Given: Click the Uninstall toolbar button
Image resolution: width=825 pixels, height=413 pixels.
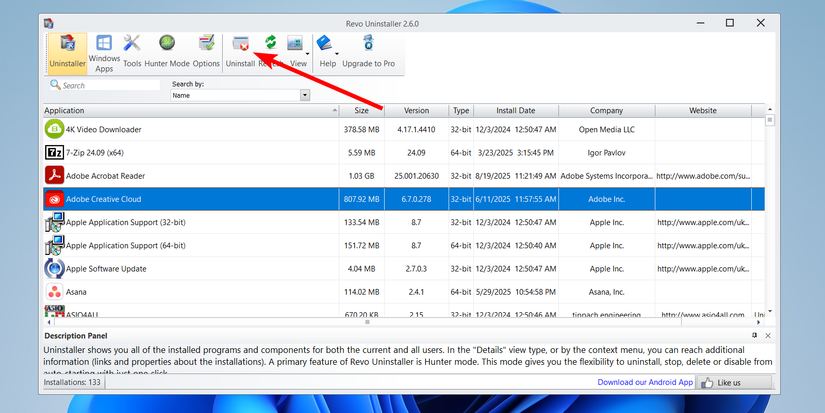Looking at the screenshot, I should (240, 52).
